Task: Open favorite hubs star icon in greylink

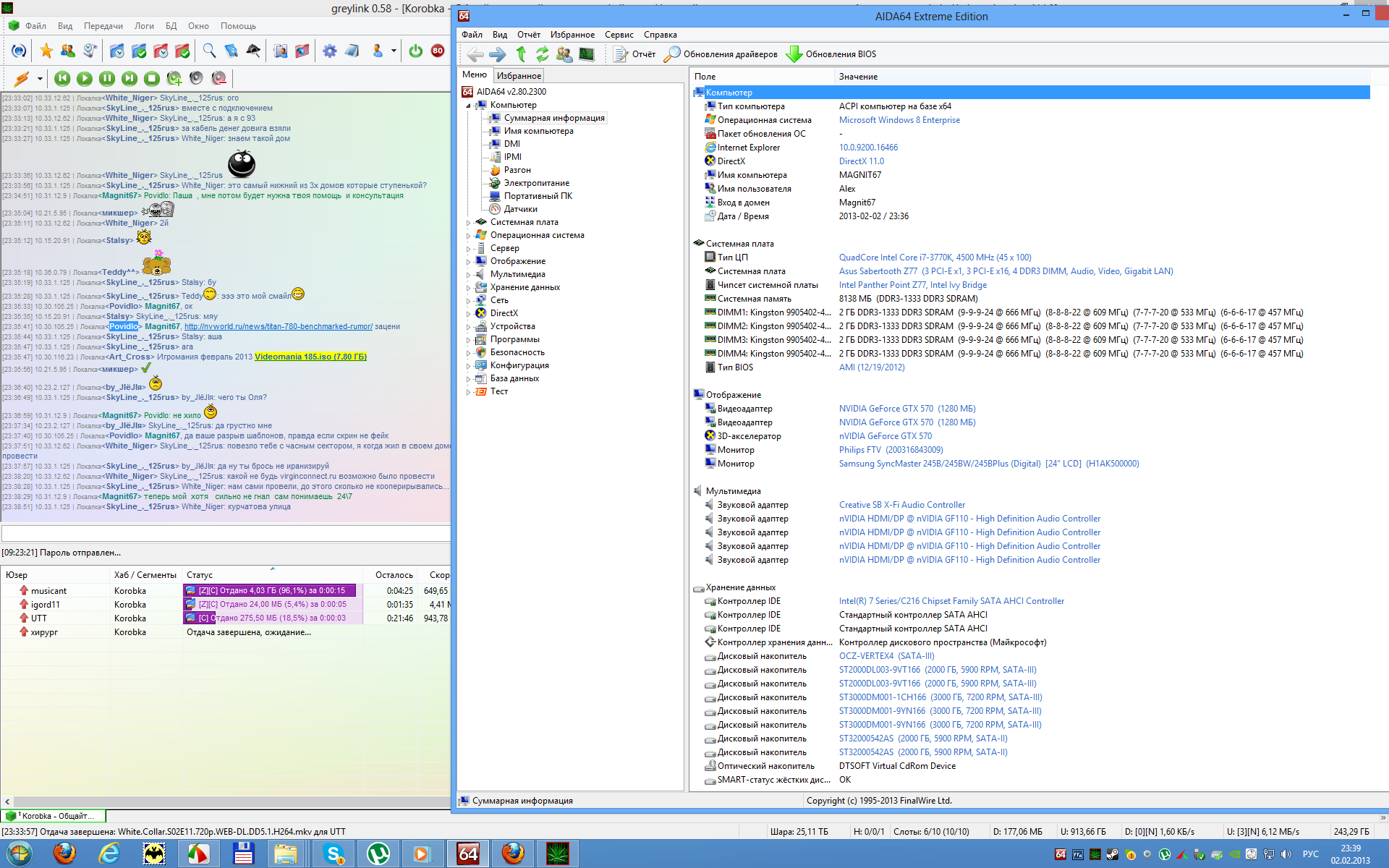Action: click(x=46, y=51)
